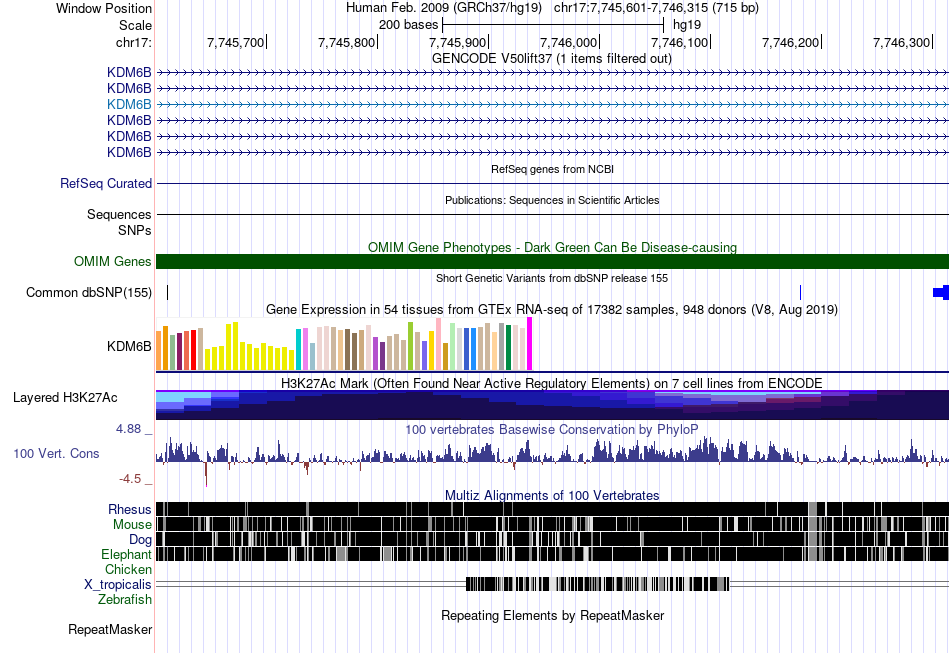Click the GENCODE V50lift37 track title
This screenshot has width=950, height=653.
(552, 59)
